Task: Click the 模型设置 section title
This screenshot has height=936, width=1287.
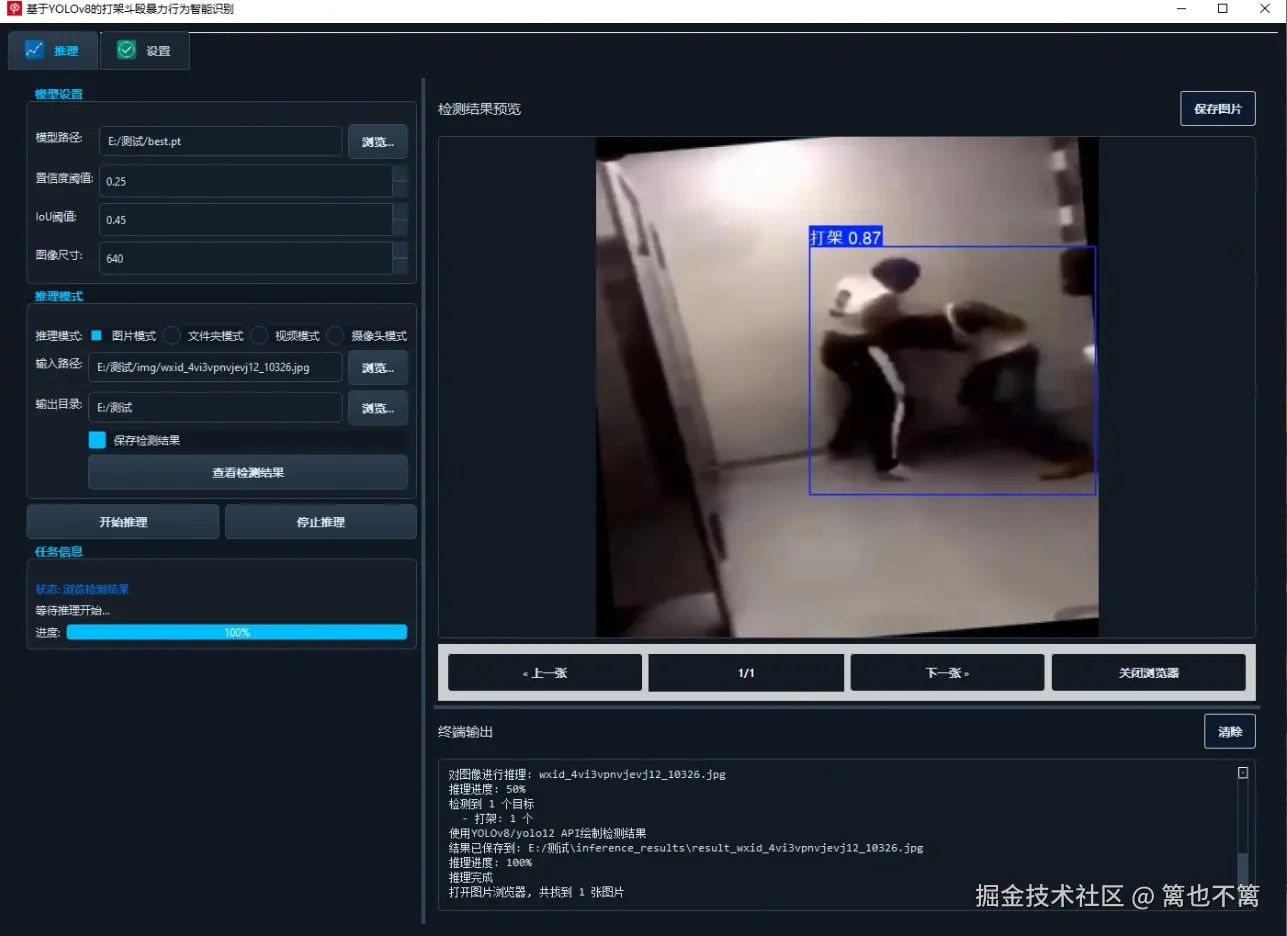Action: (59, 95)
